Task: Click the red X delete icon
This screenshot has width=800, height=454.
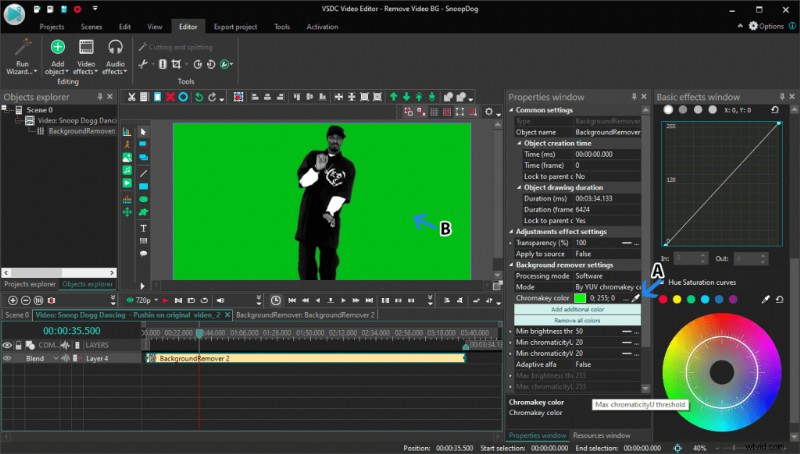Action: click(x=170, y=97)
